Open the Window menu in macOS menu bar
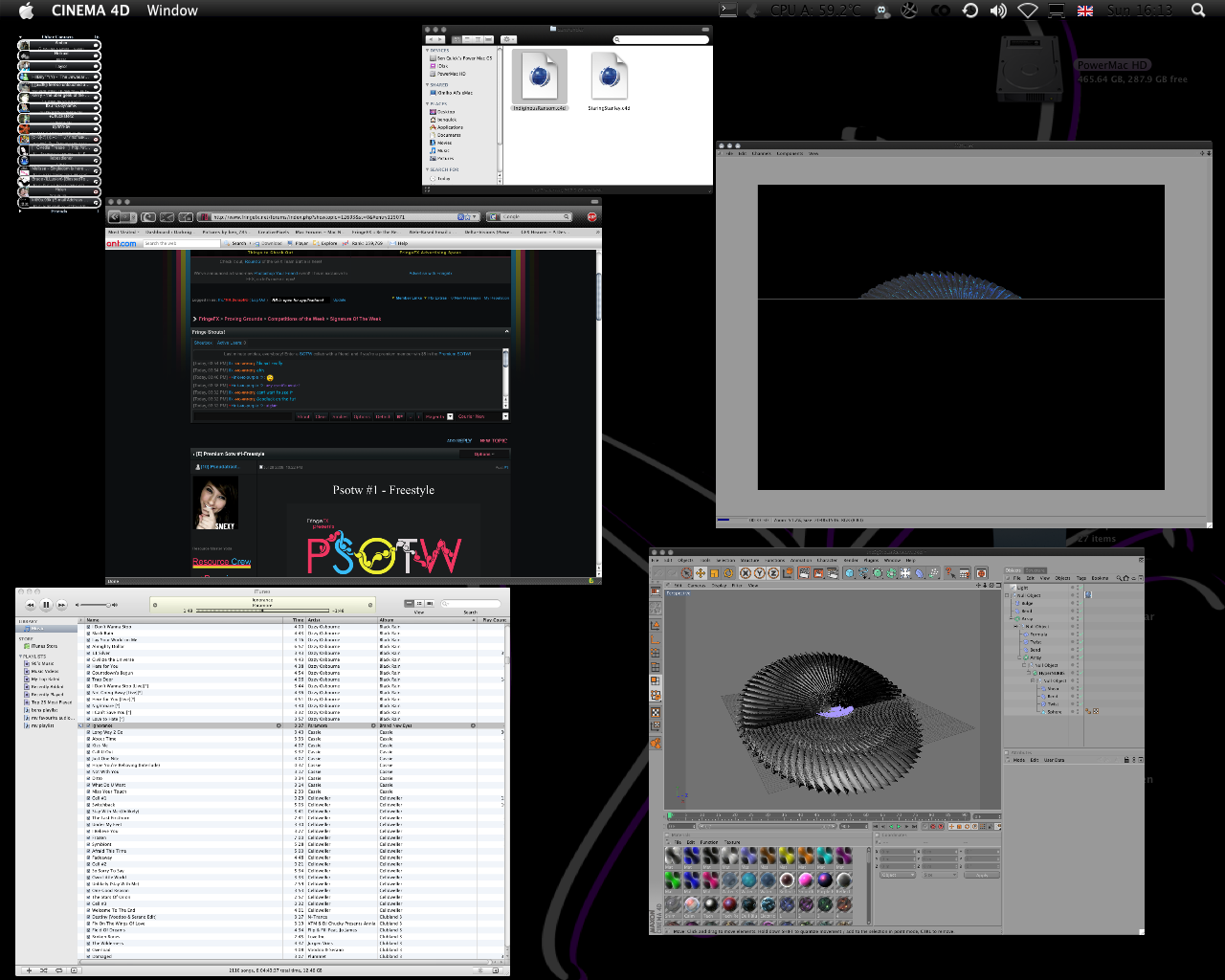This screenshot has width=1225, height=980. click(172, 11)
